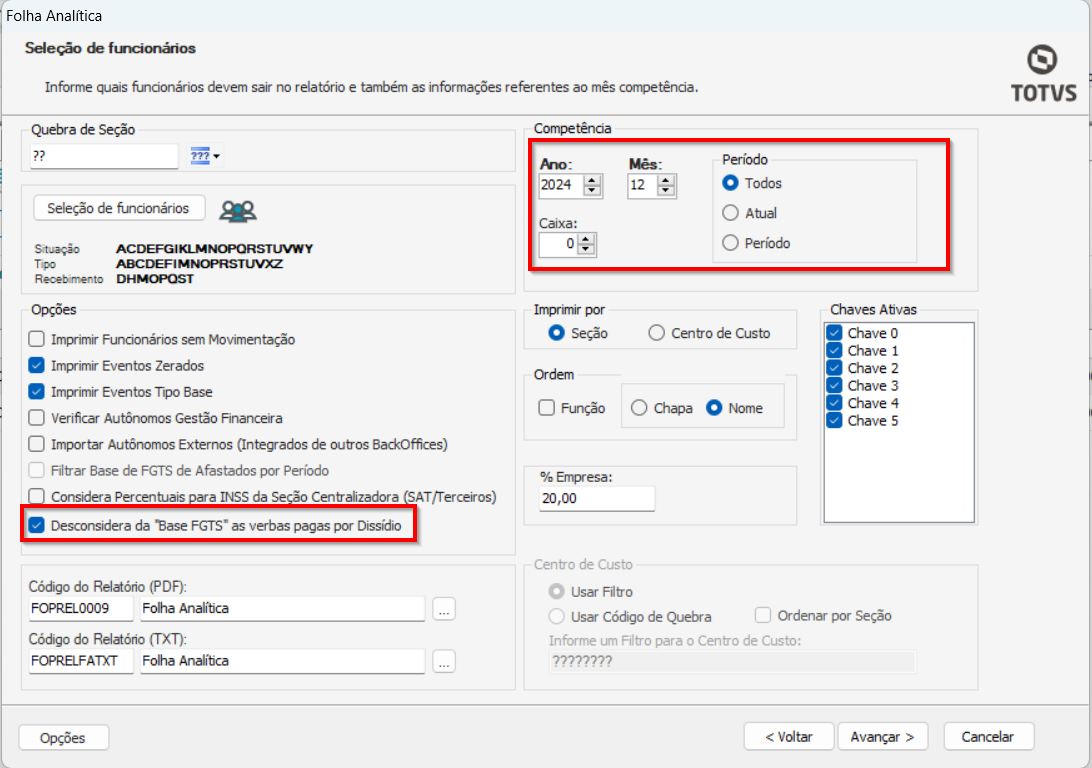Uncheck Imprimir Eventos Zerados
1092x768 pixels.
point(37,366)
